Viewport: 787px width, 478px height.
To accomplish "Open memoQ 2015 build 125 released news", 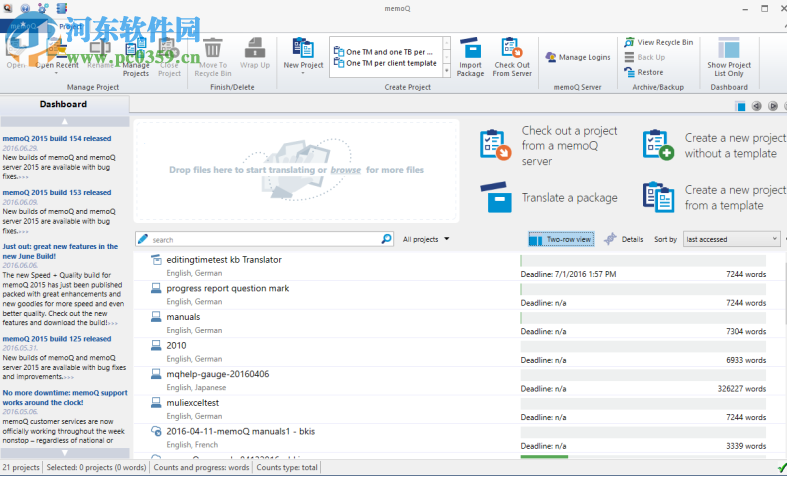I will pyautogui.click(x=57, y=339).
